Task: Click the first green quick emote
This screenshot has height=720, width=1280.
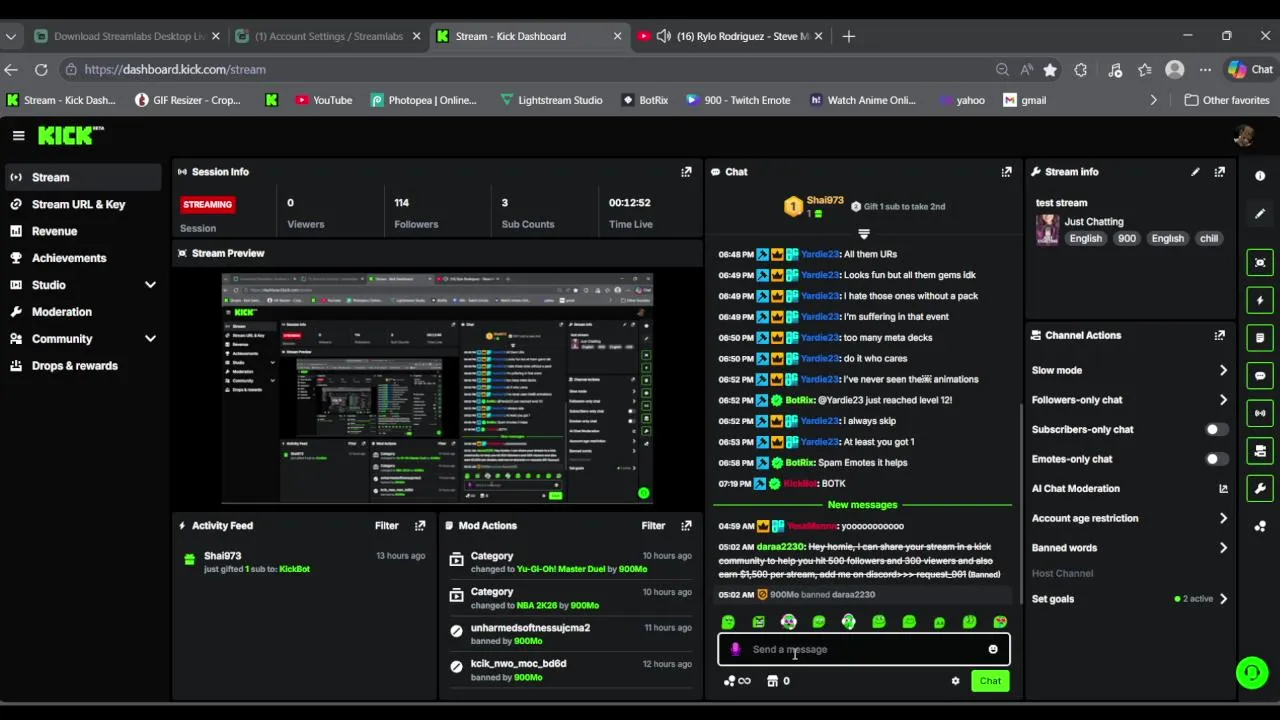Action: [x=728, y=622]
